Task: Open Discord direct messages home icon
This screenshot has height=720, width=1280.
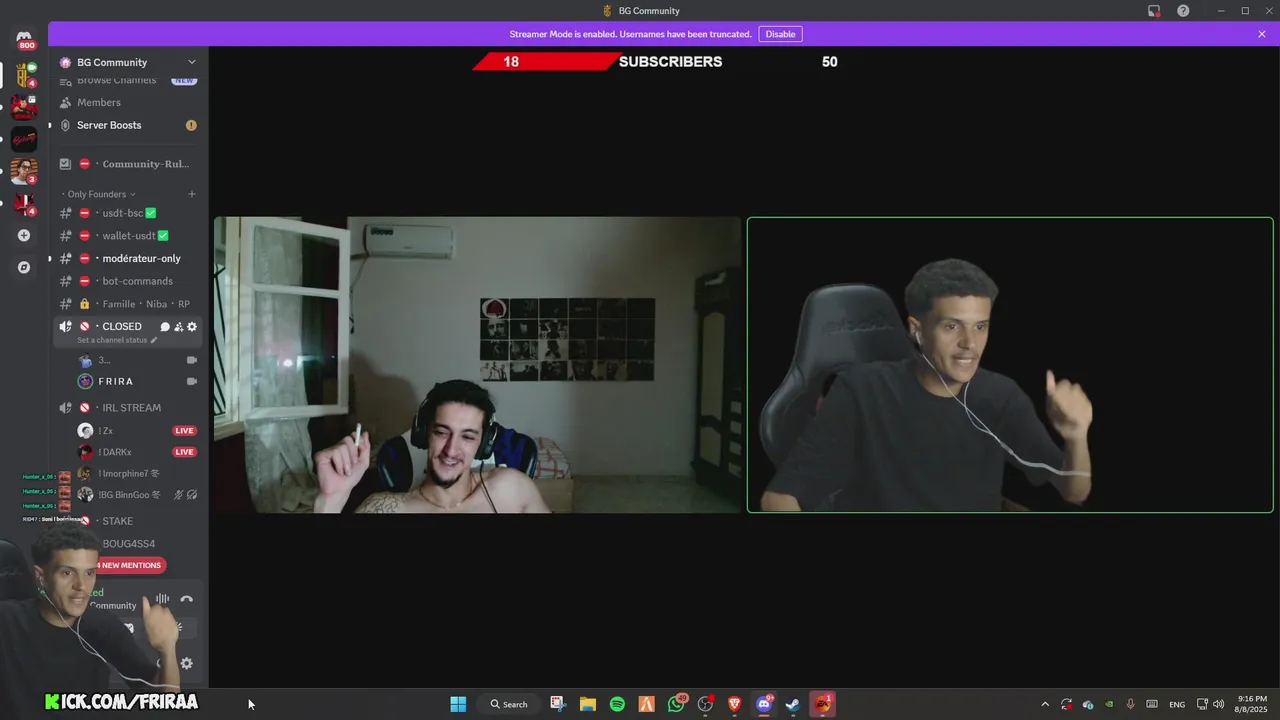Action: pos(24,40)
